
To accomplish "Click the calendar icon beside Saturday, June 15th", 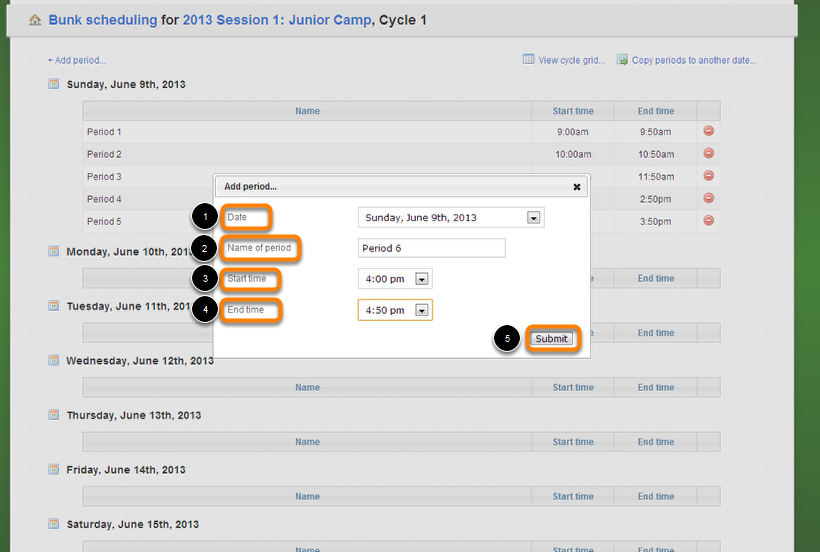I will point(54,524).
